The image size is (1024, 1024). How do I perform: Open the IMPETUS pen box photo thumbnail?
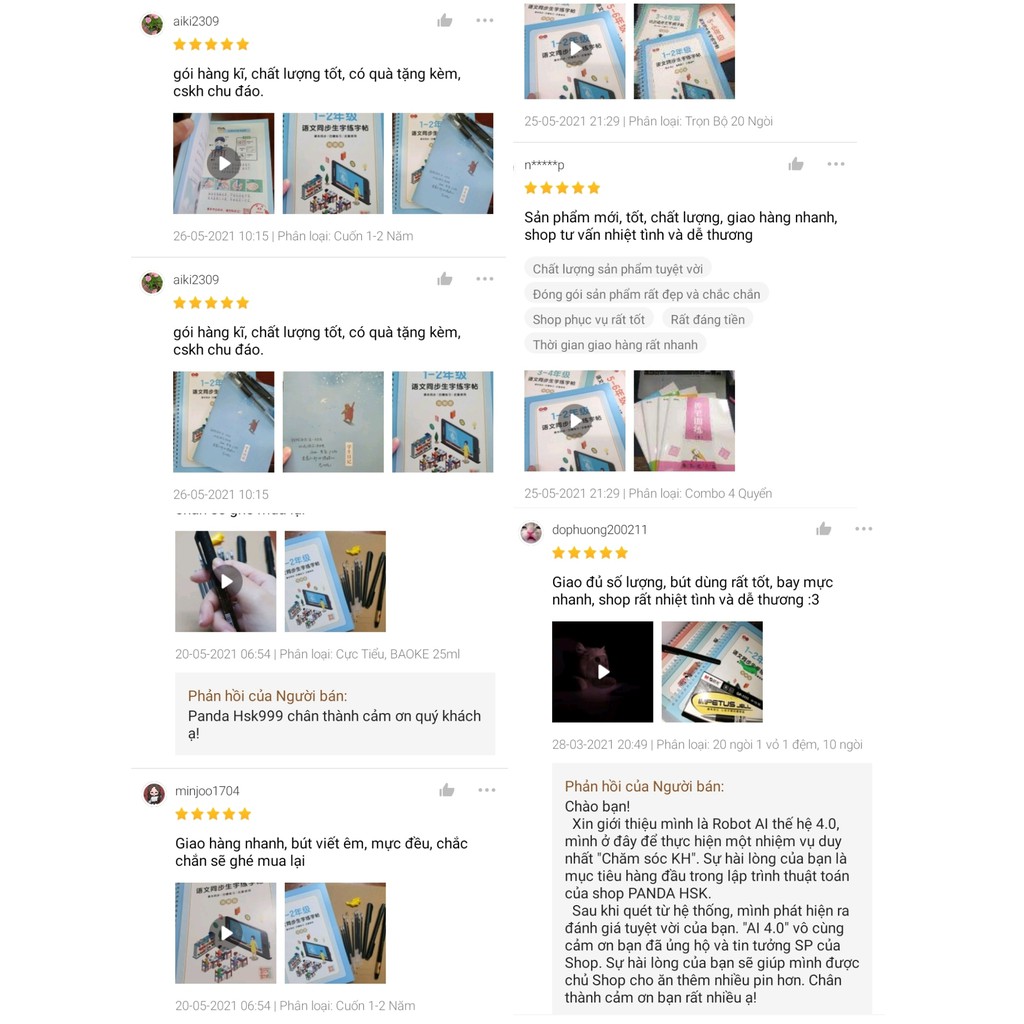712,671
